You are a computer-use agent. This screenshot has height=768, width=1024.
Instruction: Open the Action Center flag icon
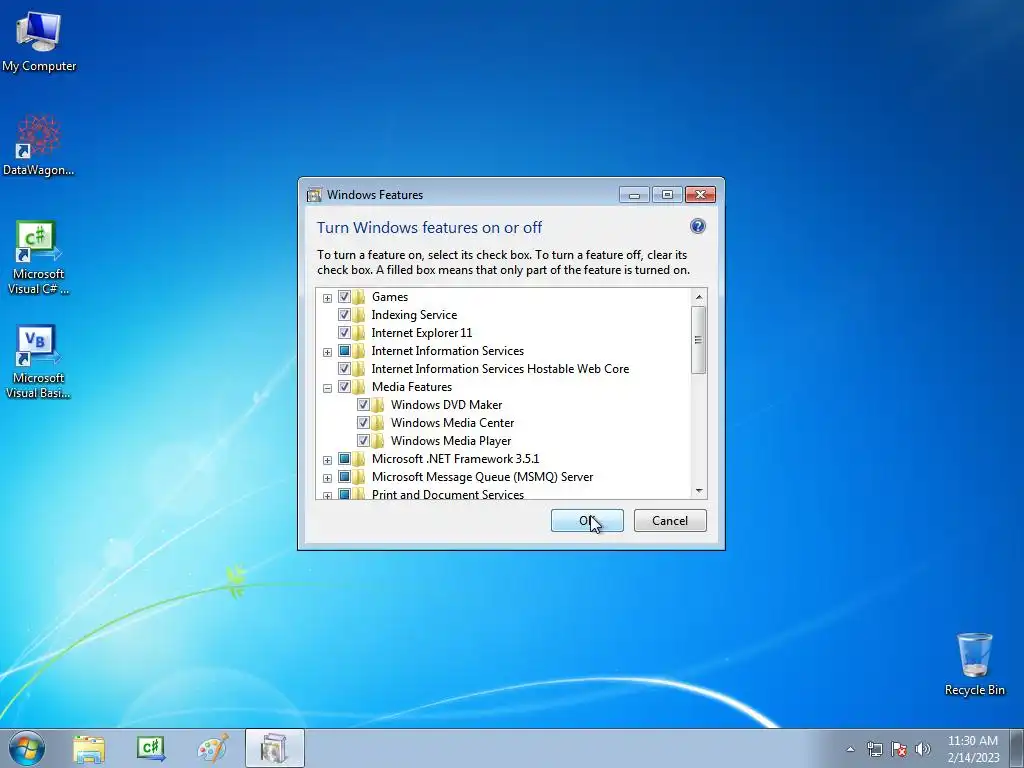point(899,749)
